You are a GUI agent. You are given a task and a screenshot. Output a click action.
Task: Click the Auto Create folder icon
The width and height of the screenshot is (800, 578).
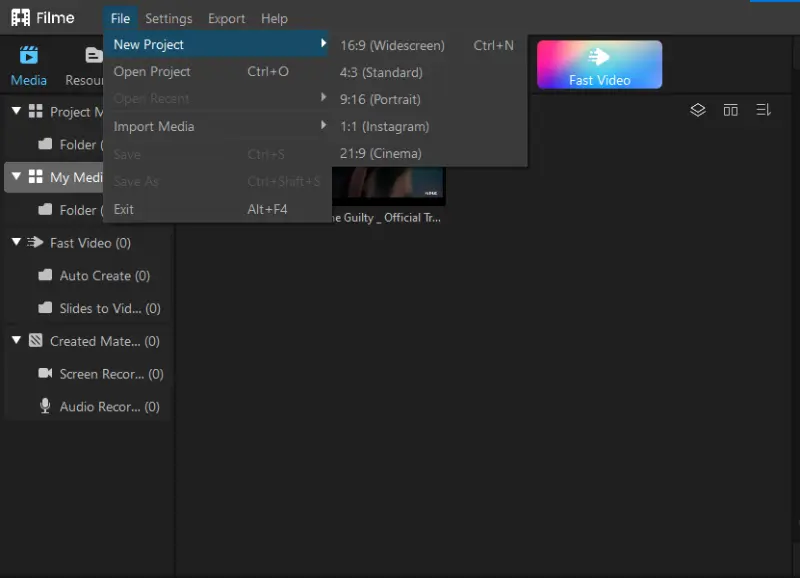tap(45, 275)
